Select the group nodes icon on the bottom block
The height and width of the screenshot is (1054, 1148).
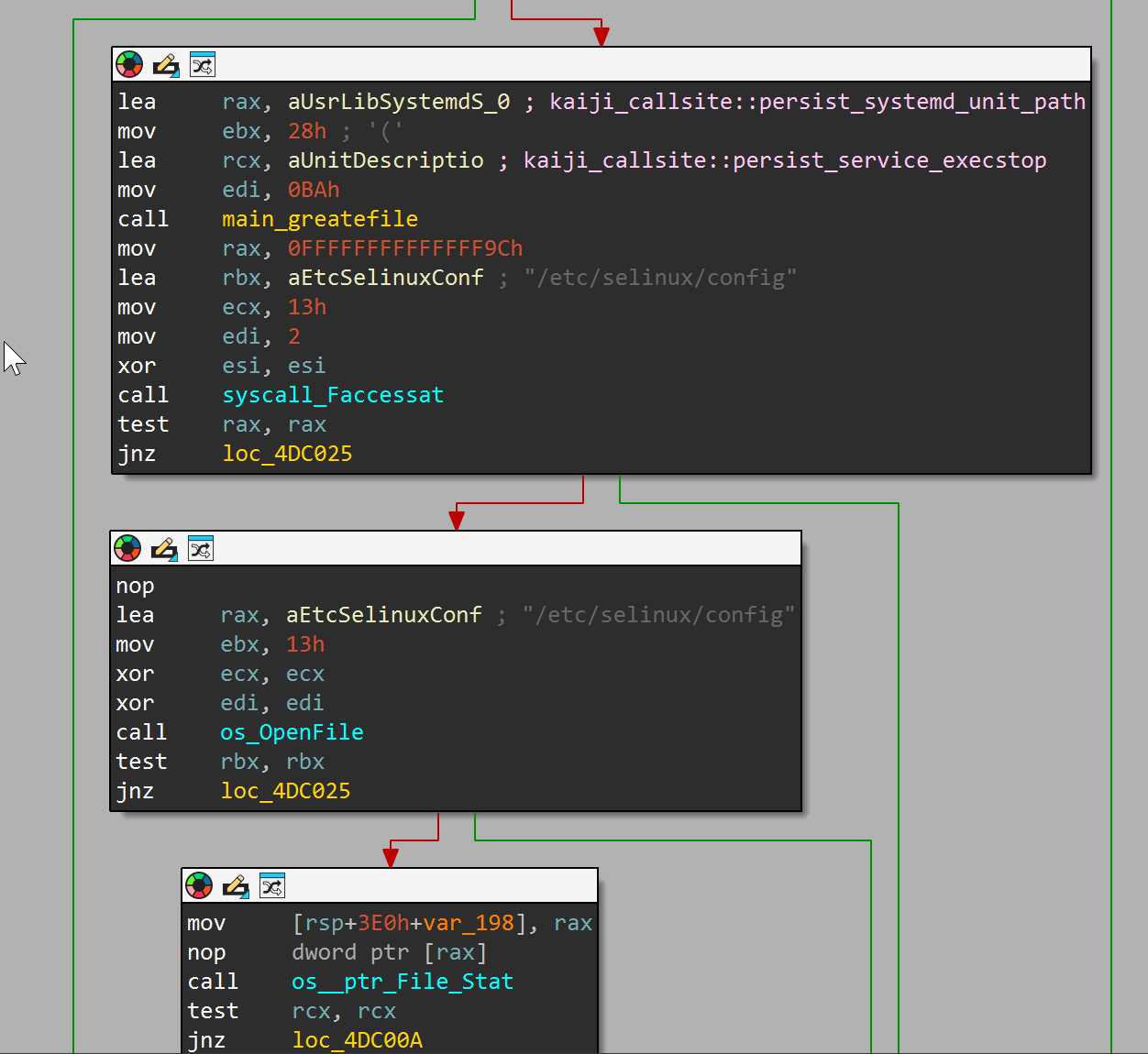pos(271,885)
